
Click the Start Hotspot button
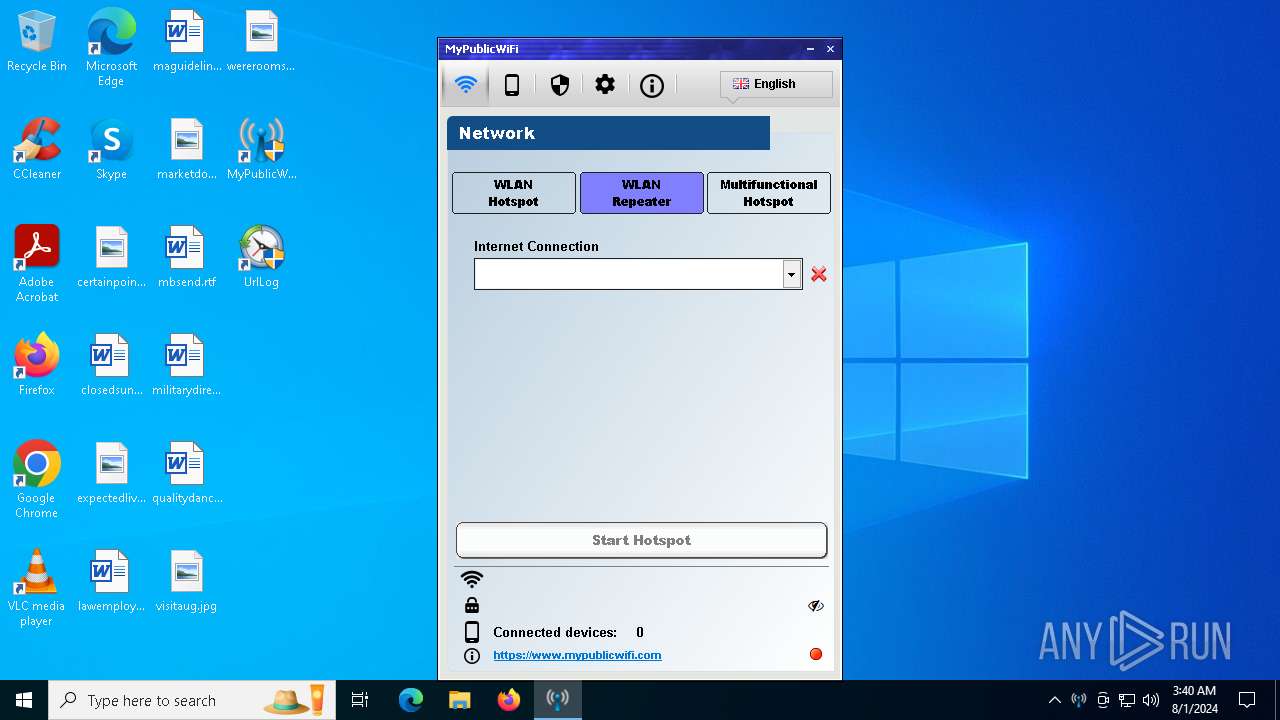[x=642, y=540]
